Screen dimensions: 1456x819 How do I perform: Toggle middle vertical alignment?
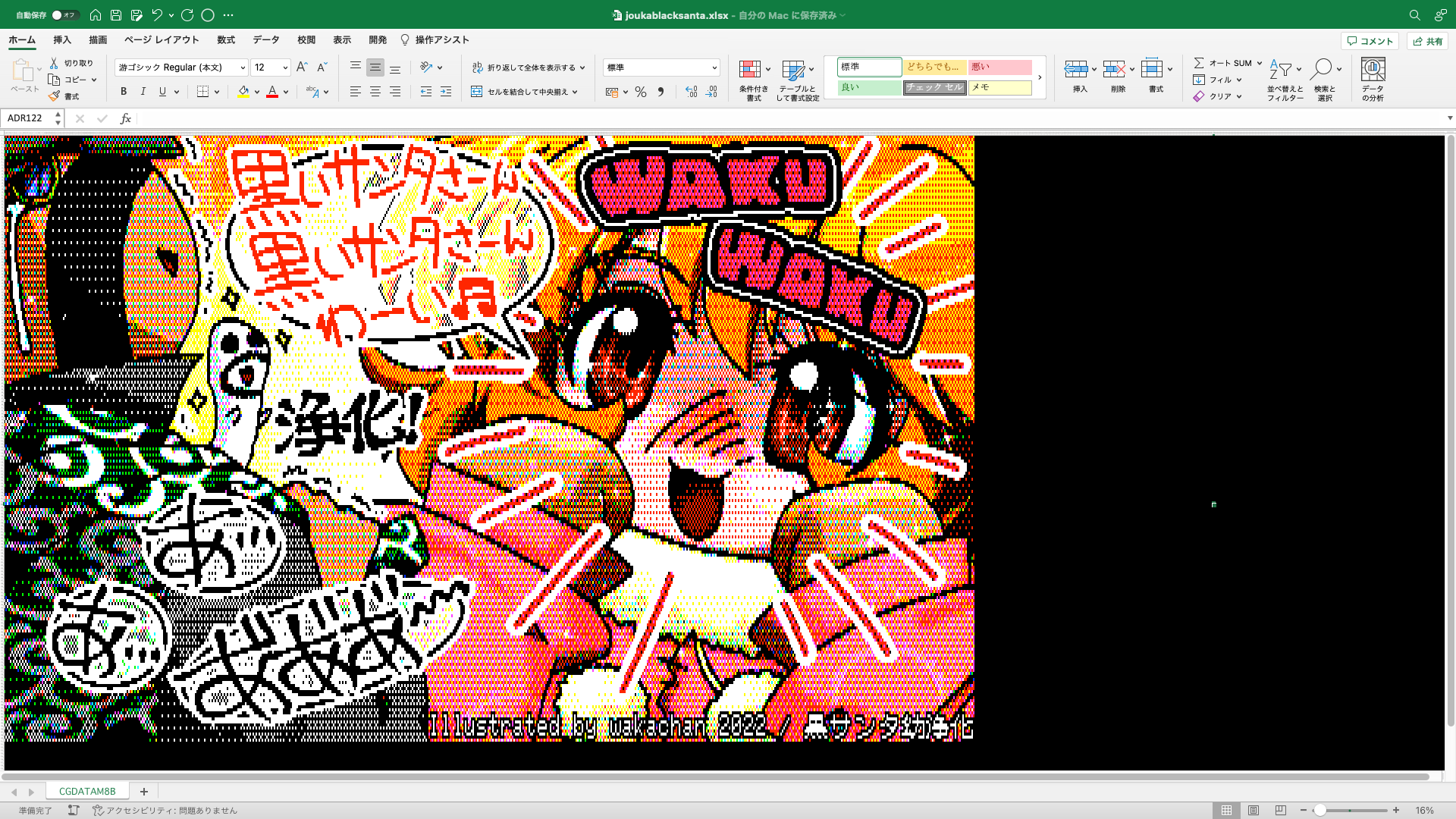coord(375,67)
